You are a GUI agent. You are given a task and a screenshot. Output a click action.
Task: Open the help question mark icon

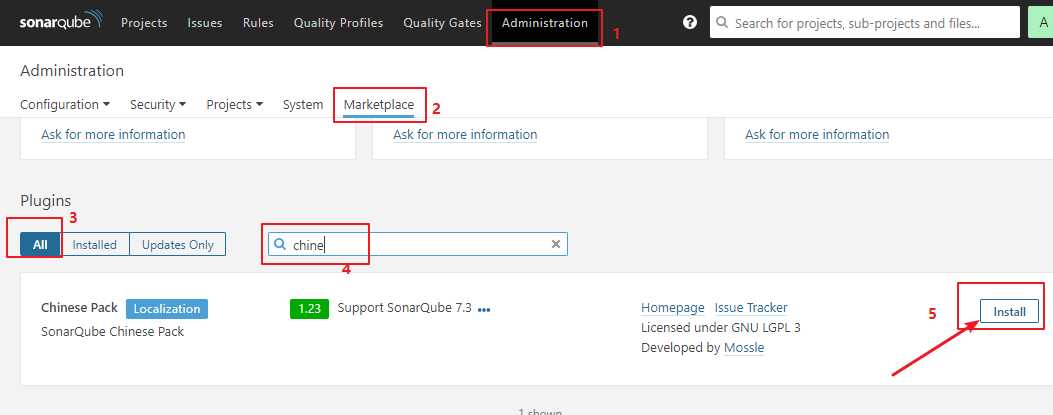coord(690,23)
